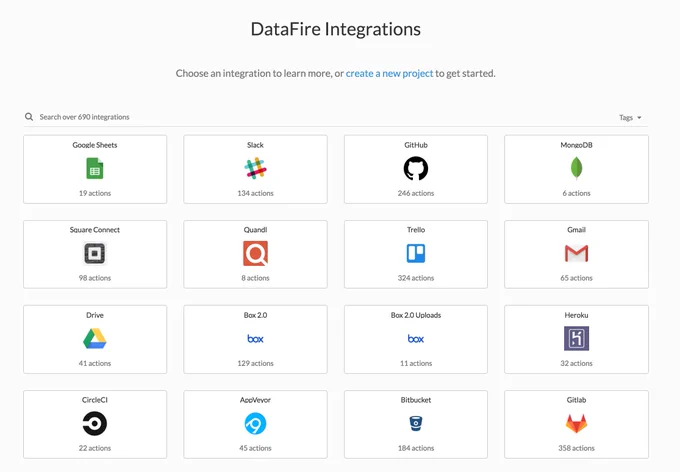Open the Bitbucket bucket icon
The image size is (680, 472).
coord(416,423)
